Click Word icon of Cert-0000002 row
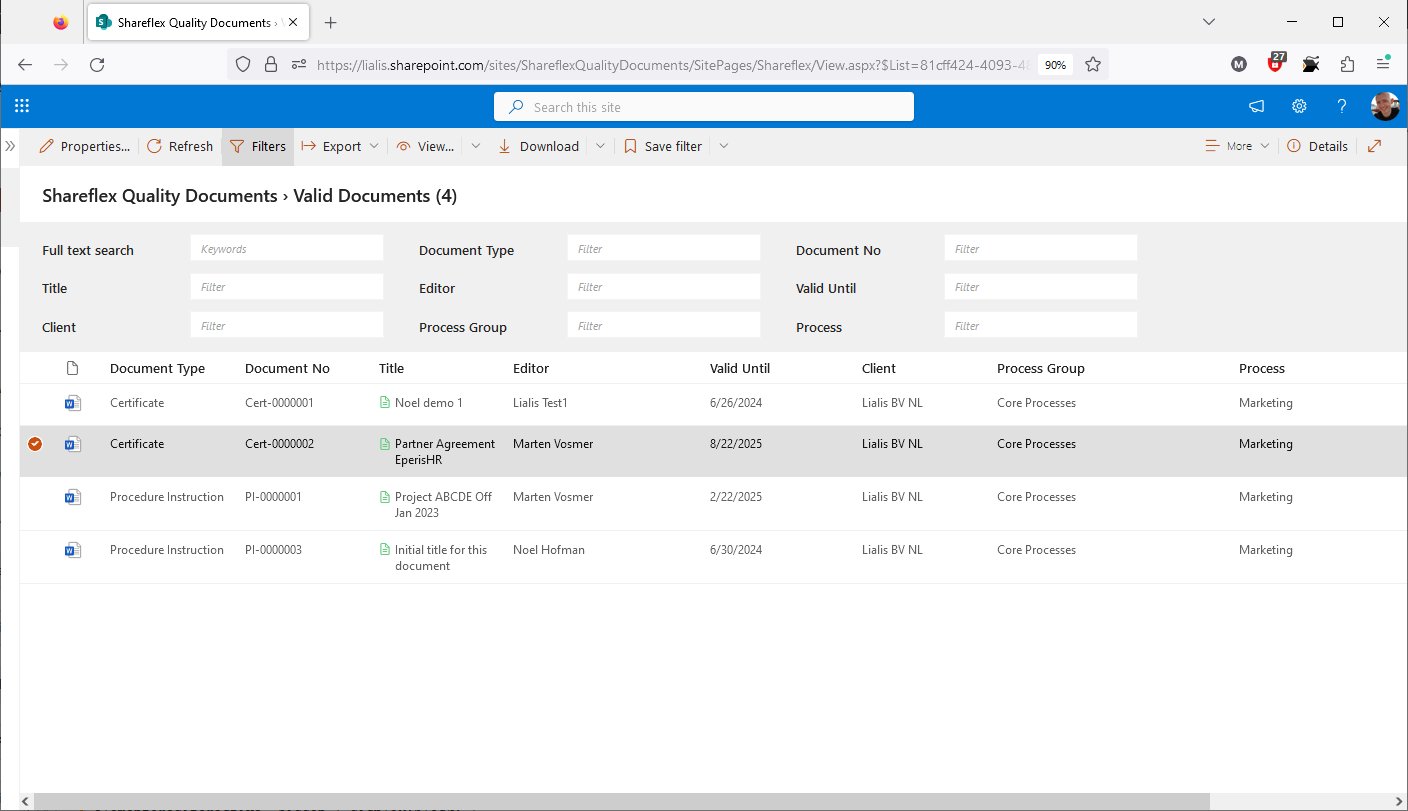Image resolution: width=1408 pixels, height=811 pixels. (x=71, y=444)
